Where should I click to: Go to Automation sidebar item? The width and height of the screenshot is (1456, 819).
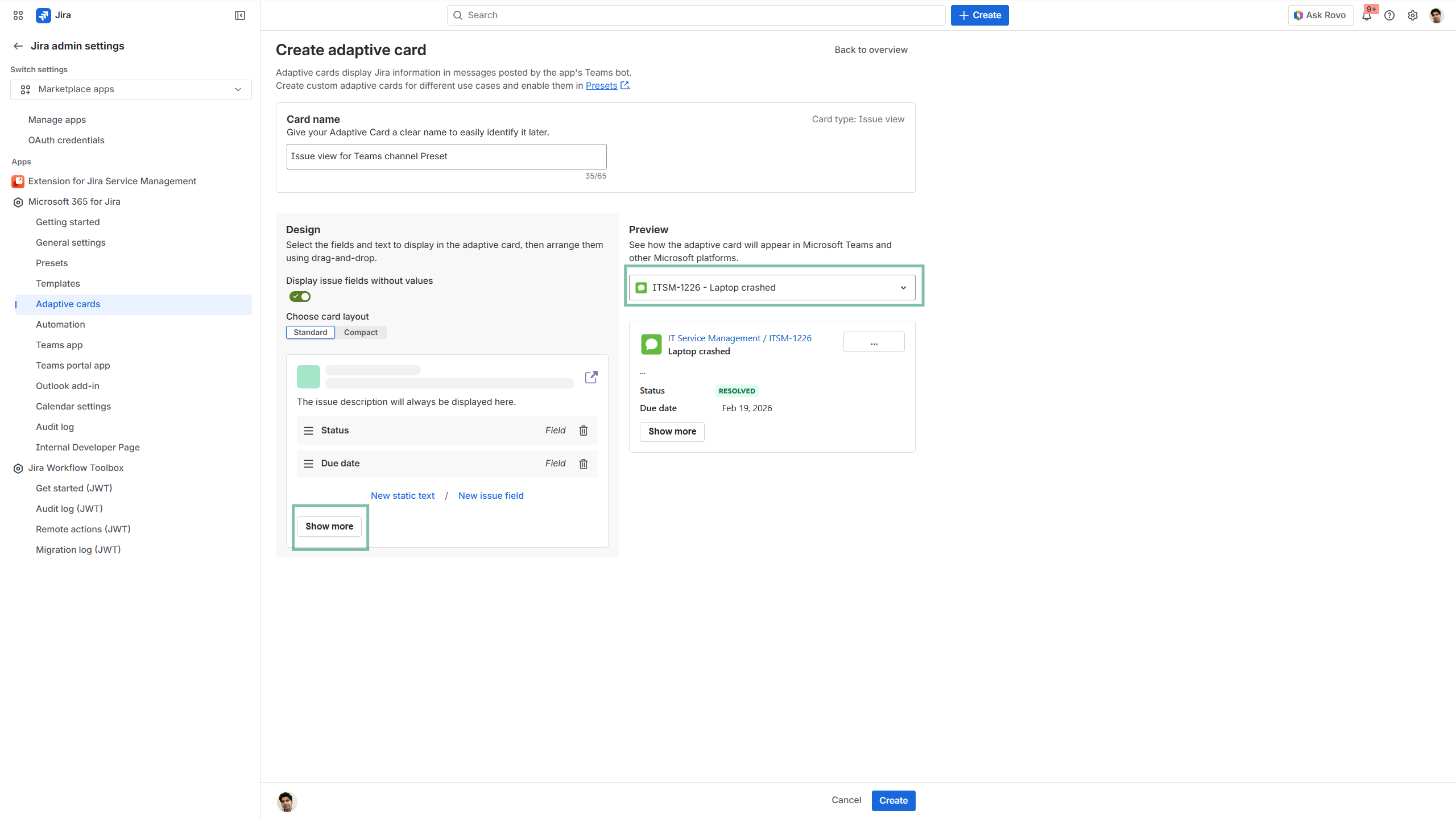point(60,324)
